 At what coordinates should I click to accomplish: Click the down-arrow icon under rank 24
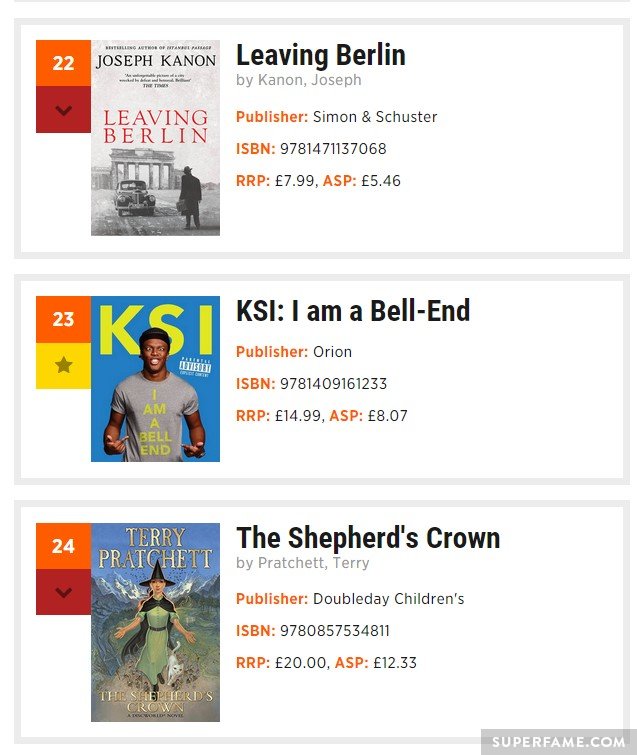[63, 592]
